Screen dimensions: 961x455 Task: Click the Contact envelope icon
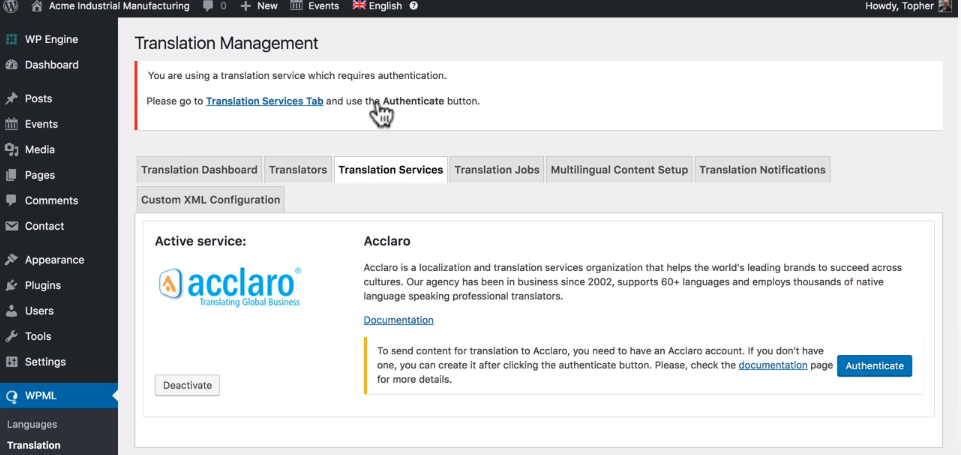11,226
